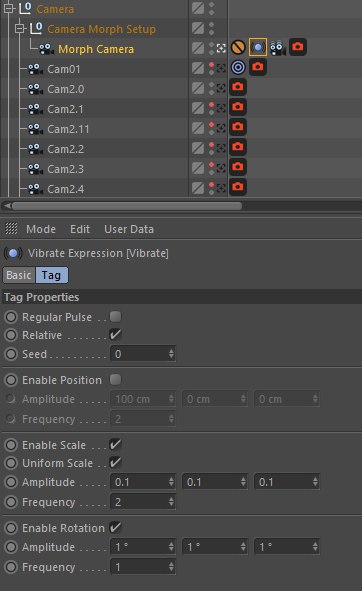The image size is (362, 591).
Task: Activate the Morph Camera active-camera crosshair
Action: (x=221, y=48)
